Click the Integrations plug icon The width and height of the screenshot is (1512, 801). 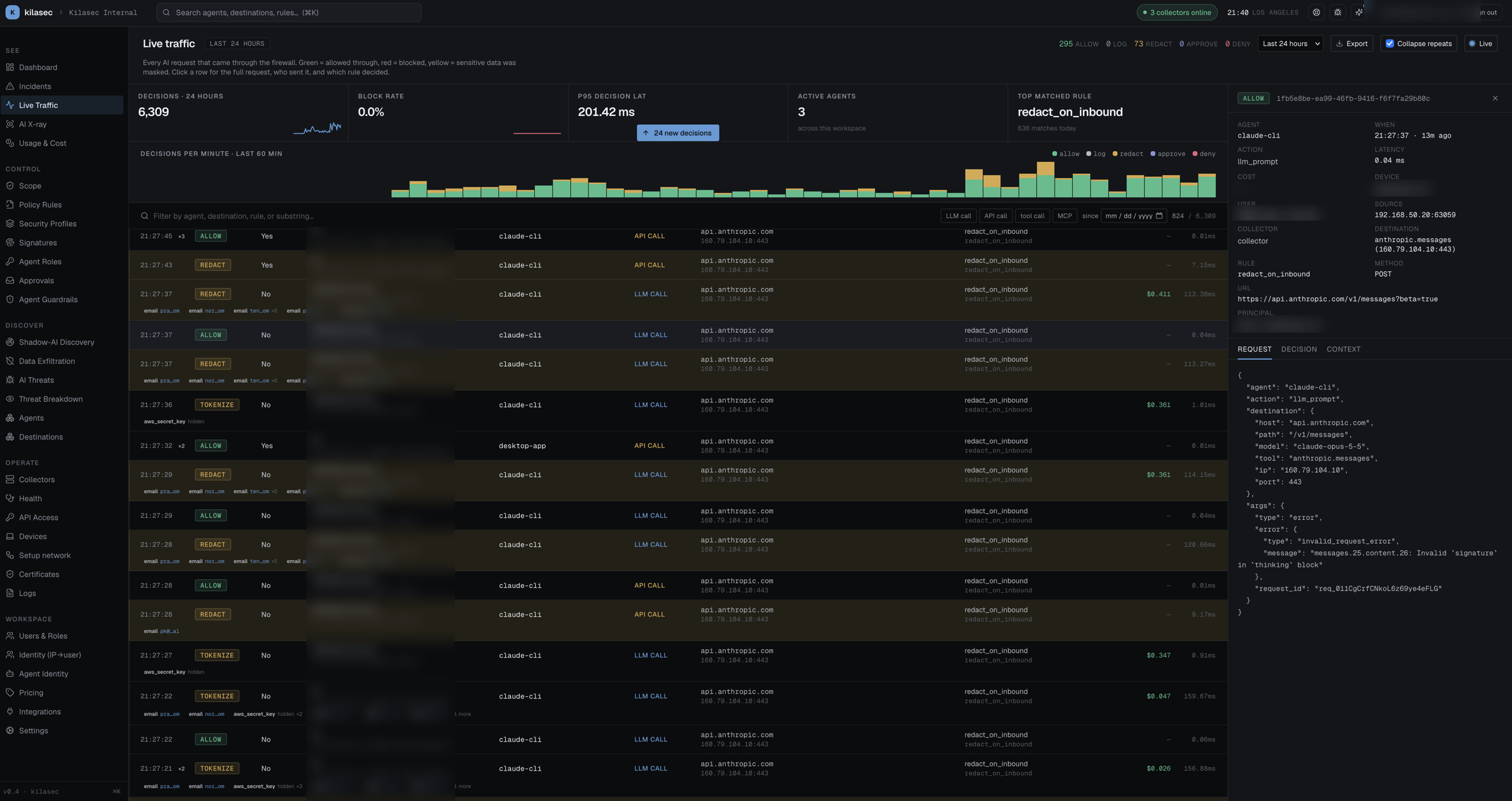click(10, 712)
